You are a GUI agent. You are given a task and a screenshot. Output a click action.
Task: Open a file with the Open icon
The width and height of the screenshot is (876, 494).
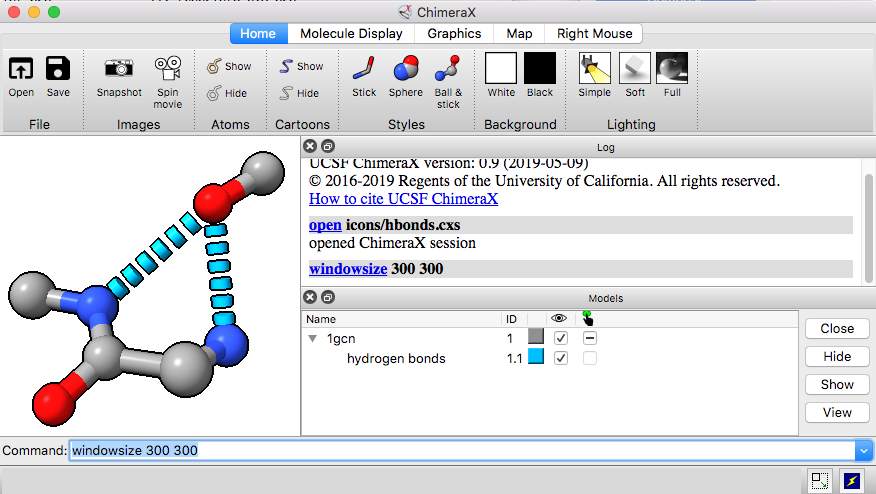click(x=21, y=69)
